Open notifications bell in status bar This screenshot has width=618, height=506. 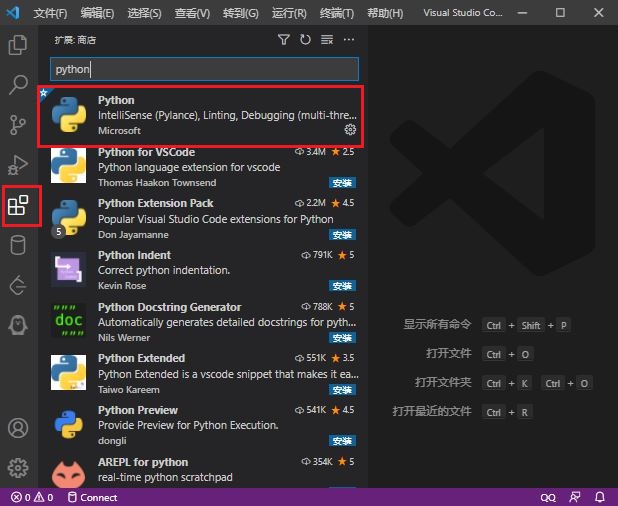point(599,497)
